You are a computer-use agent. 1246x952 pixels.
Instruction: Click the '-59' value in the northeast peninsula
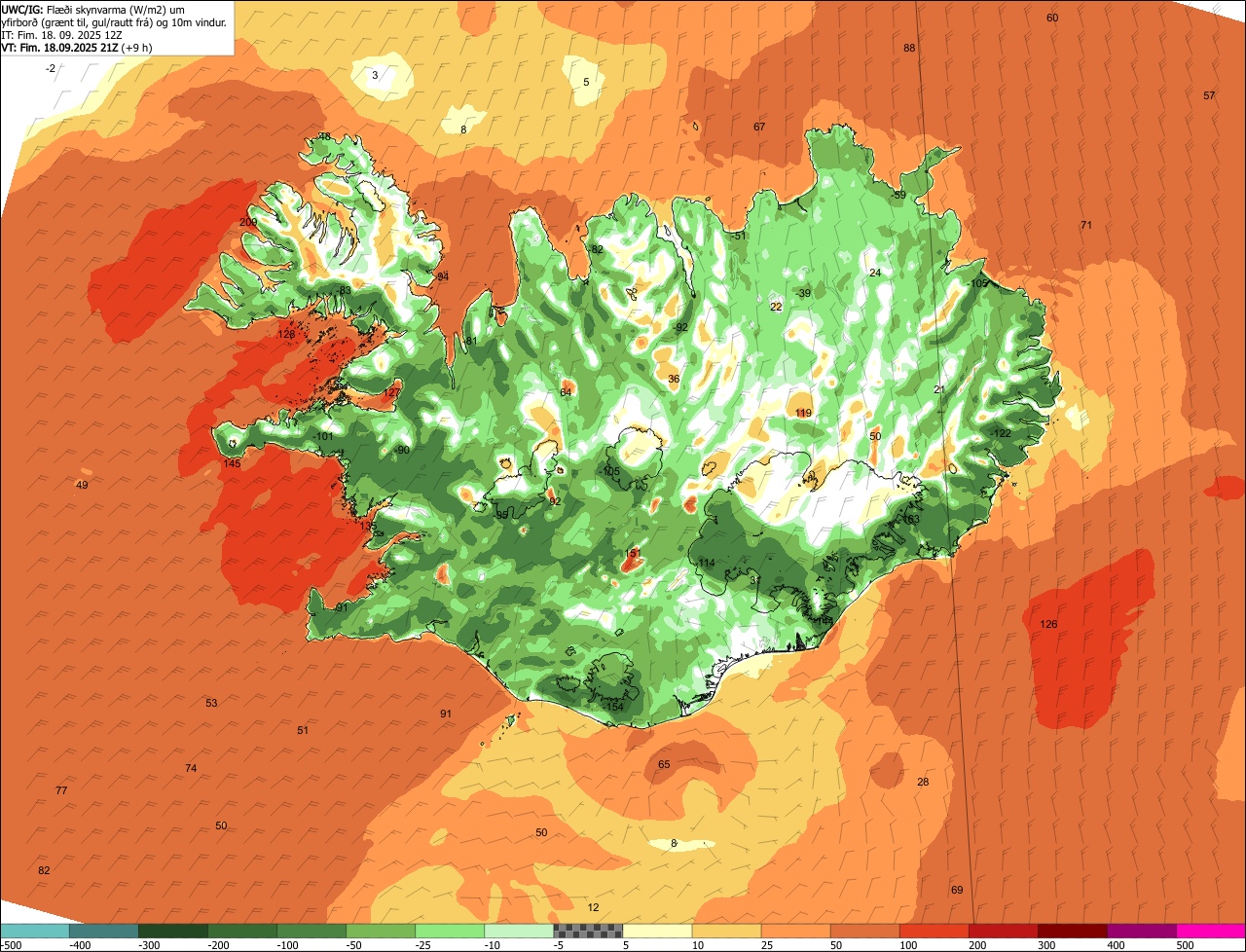(898, 196)
